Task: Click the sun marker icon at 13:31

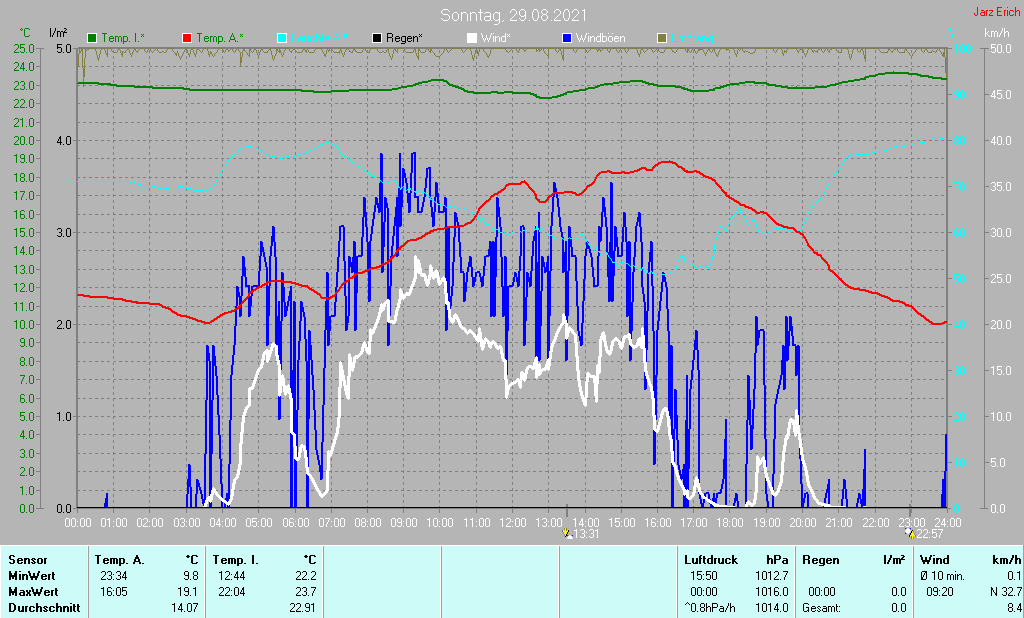Action: [x=566, y=533]
